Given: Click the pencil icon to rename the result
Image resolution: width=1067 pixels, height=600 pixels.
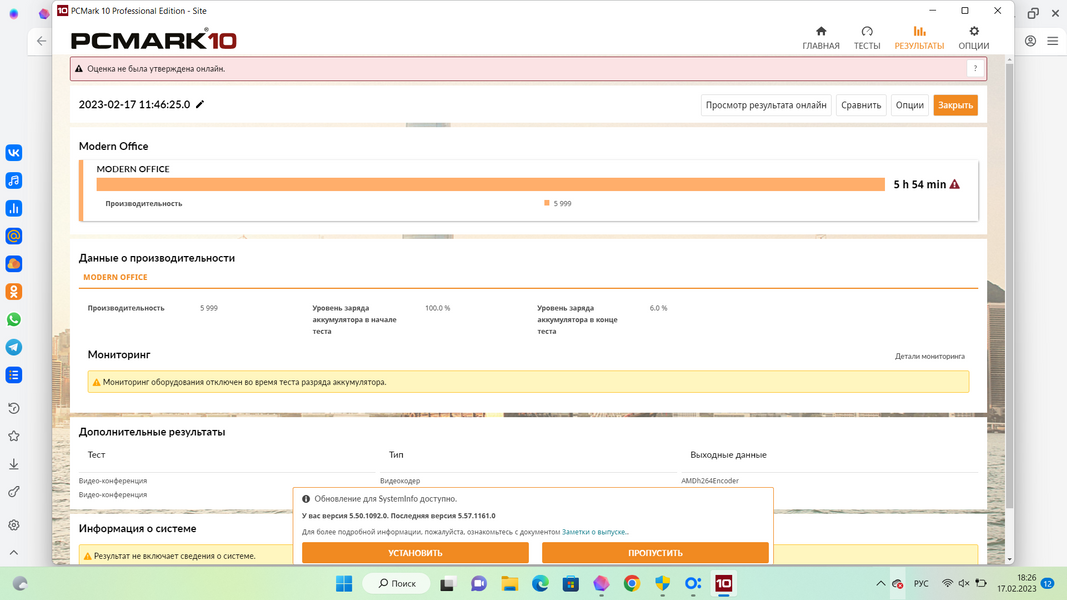Looking at the screenshot, I should (x=200, y=104).
